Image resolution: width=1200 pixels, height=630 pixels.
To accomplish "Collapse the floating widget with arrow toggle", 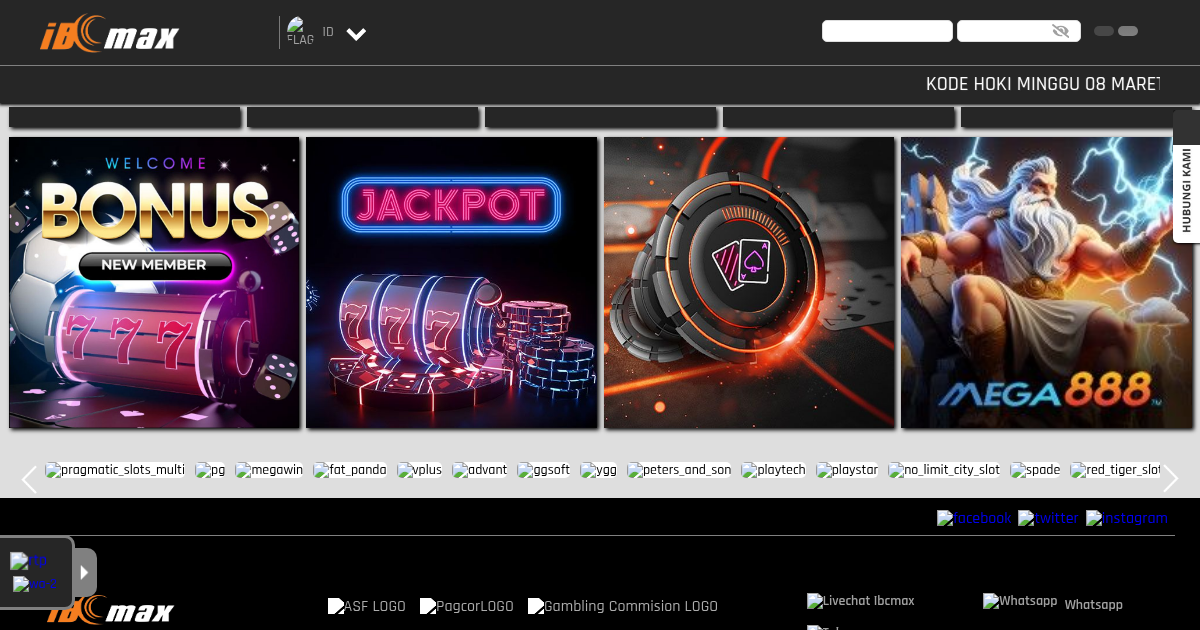I will 85,572.
